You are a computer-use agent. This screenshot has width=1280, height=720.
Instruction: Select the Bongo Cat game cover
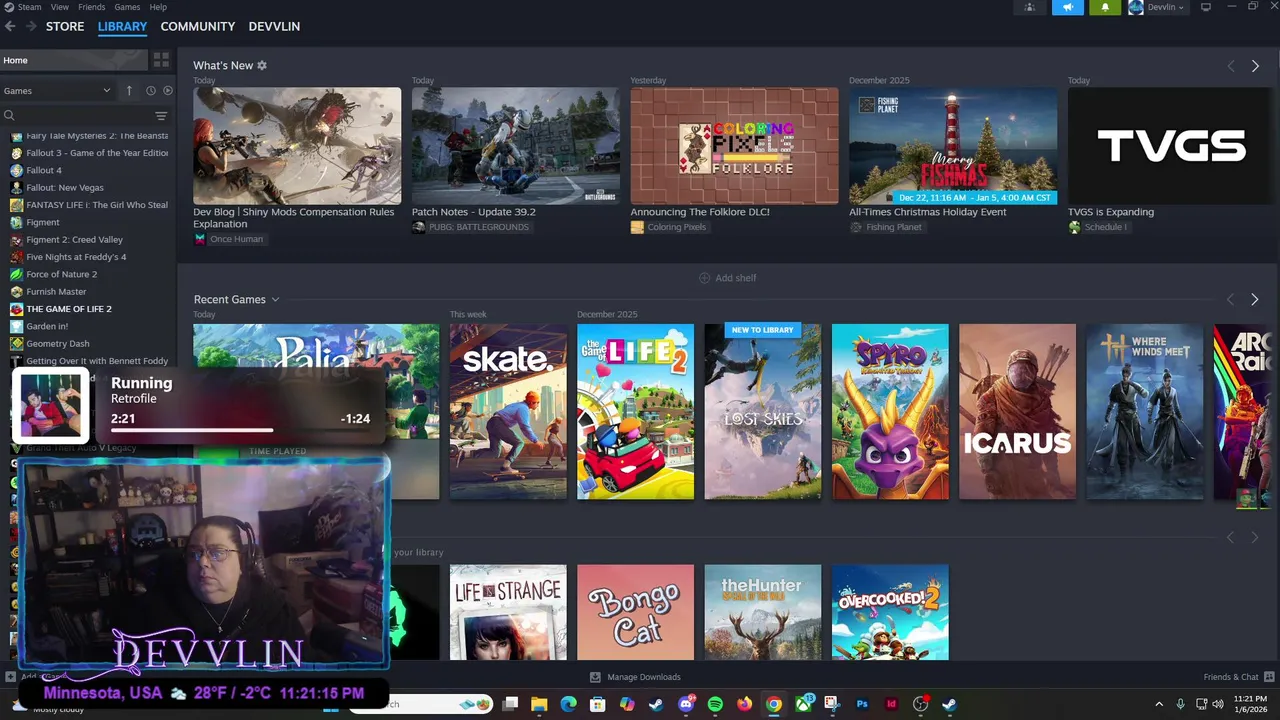click(x=635, y=612)
